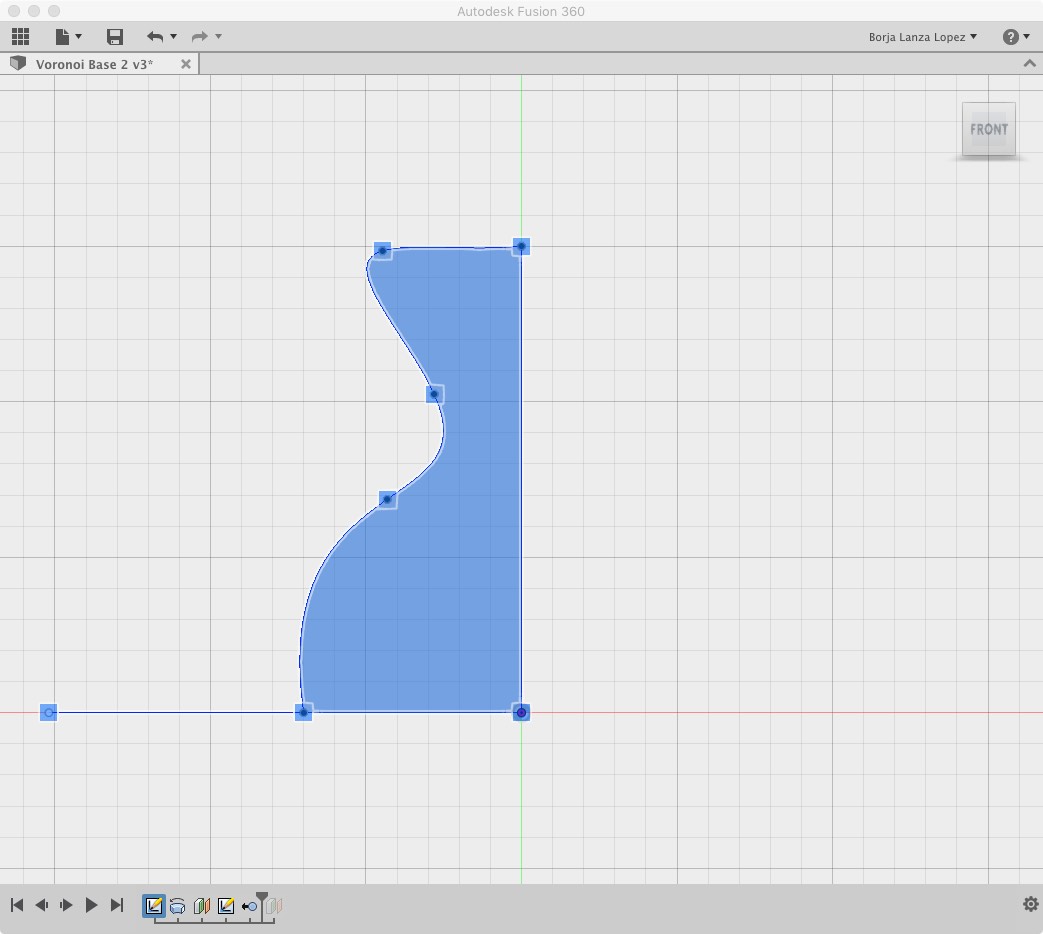Open the Data Panel grid icon

[x=21, y=37]
